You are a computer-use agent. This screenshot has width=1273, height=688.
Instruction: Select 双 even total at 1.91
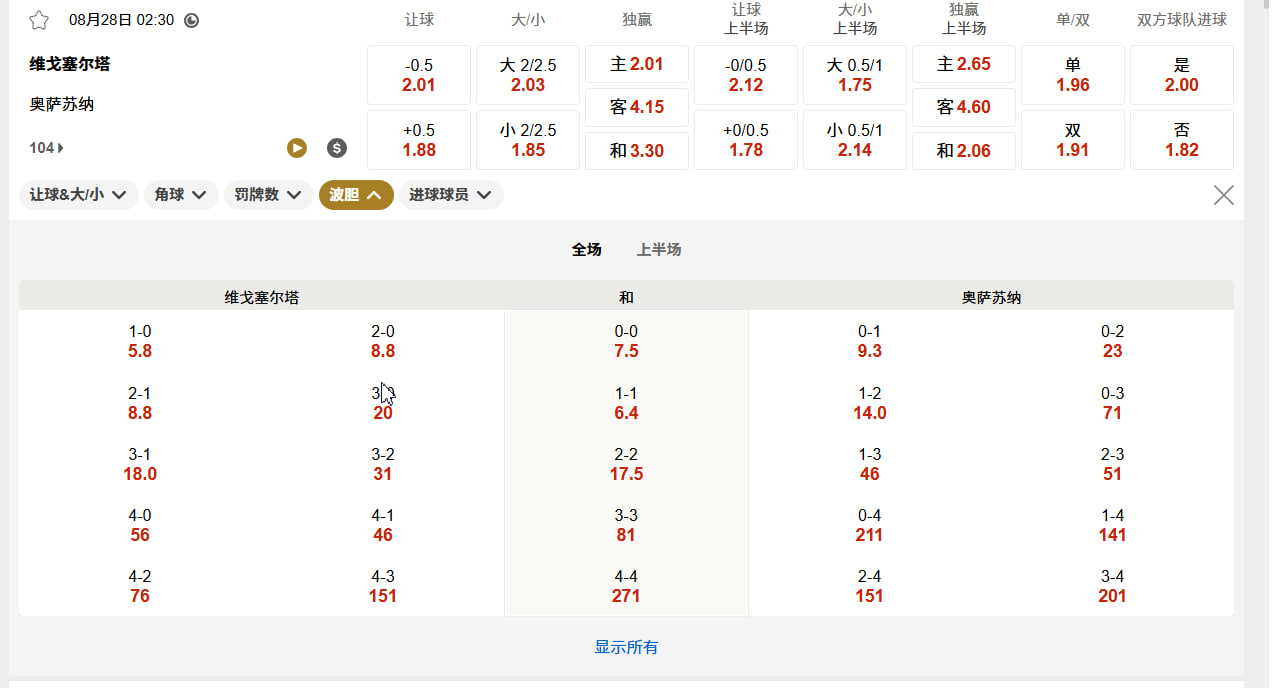(1073, 140)
